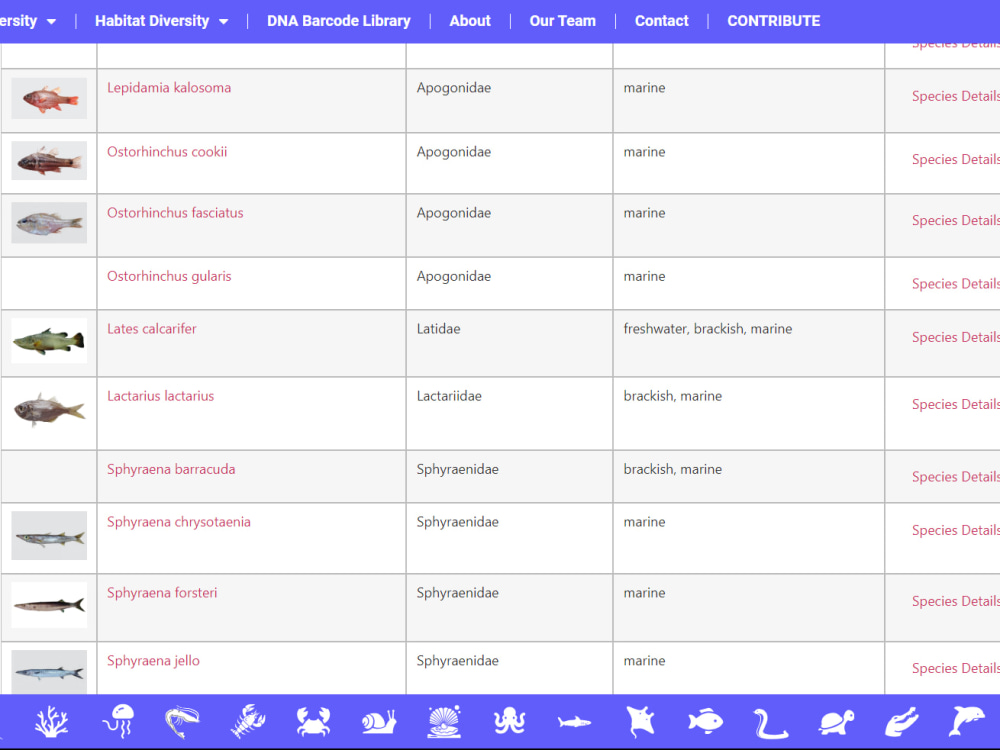
Task: Open the clam shell with pearl icon
Action: pos(445,722)
